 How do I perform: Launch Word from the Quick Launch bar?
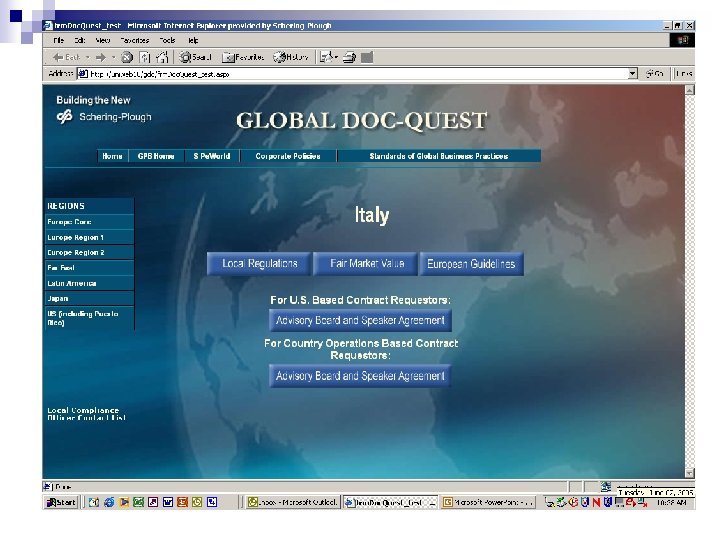tap(168, 502)
